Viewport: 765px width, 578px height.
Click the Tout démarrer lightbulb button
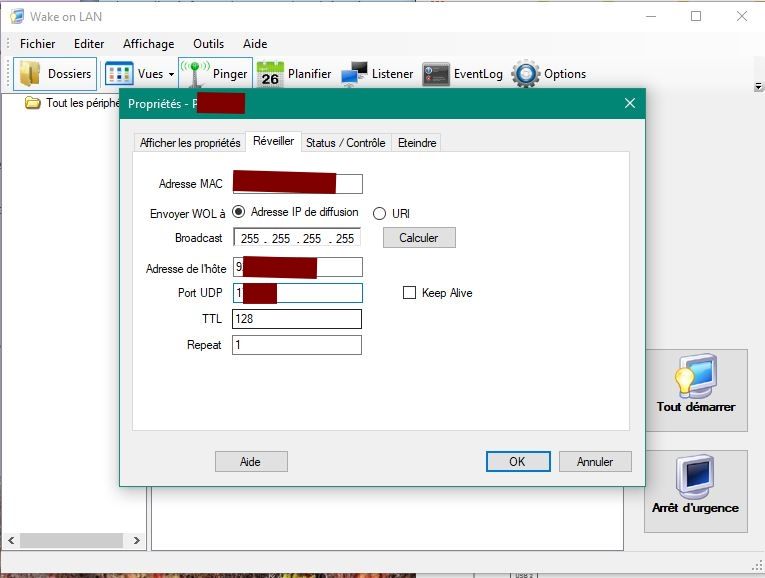pyautogui.click(x=696, y=389)
